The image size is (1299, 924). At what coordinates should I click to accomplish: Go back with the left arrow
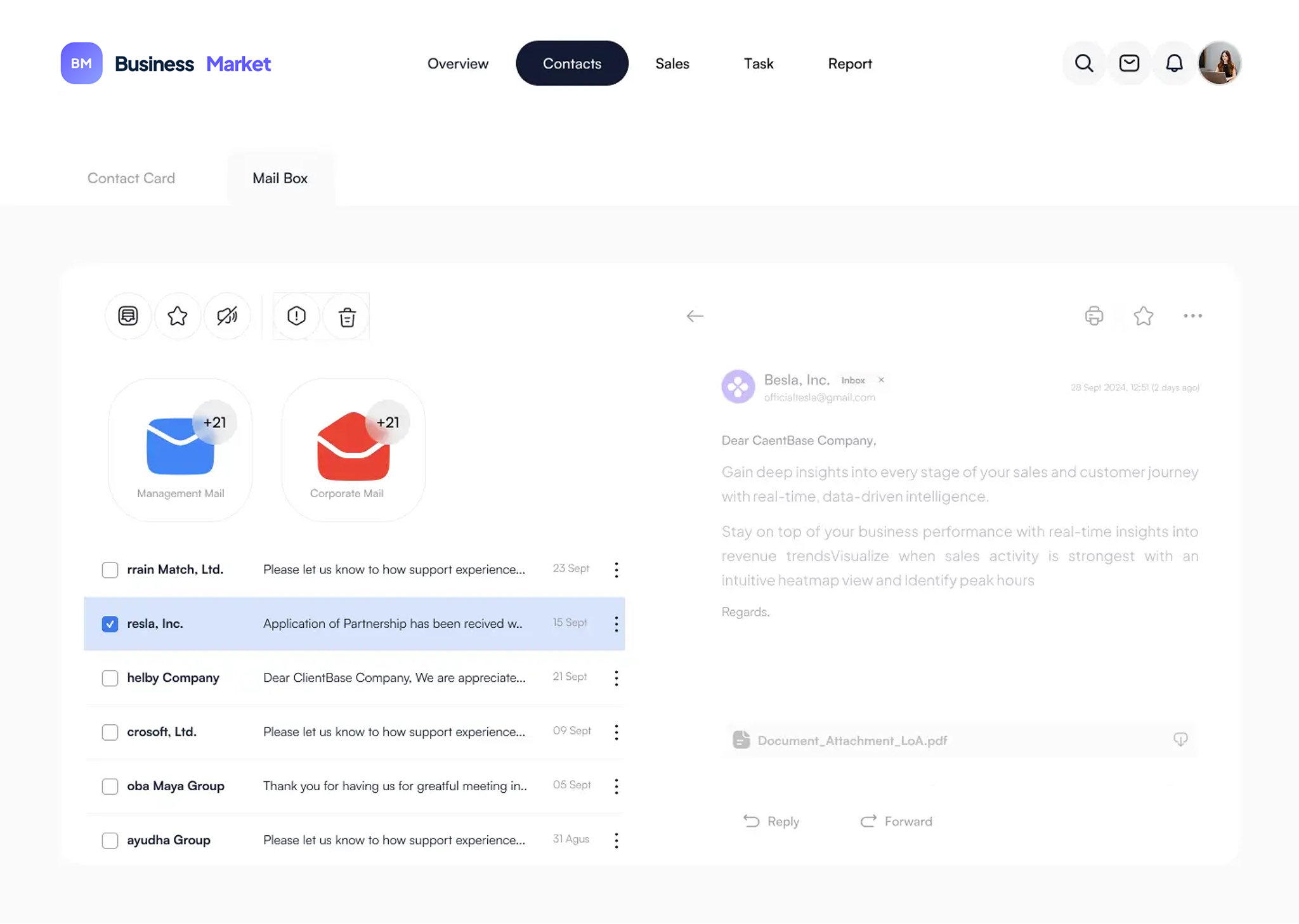pos(695,316)
